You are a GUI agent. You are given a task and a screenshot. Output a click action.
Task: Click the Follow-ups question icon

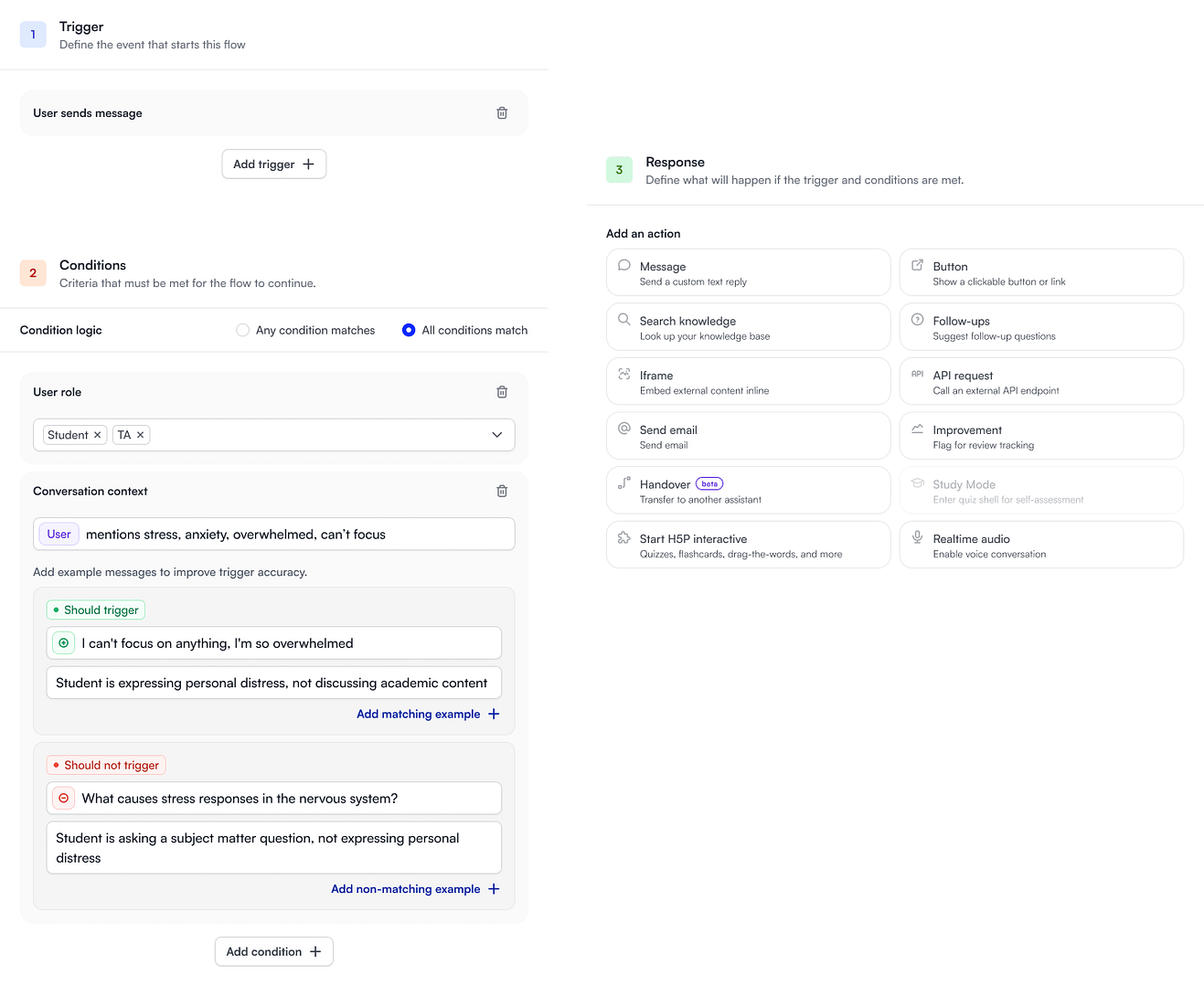coord(917,320)
